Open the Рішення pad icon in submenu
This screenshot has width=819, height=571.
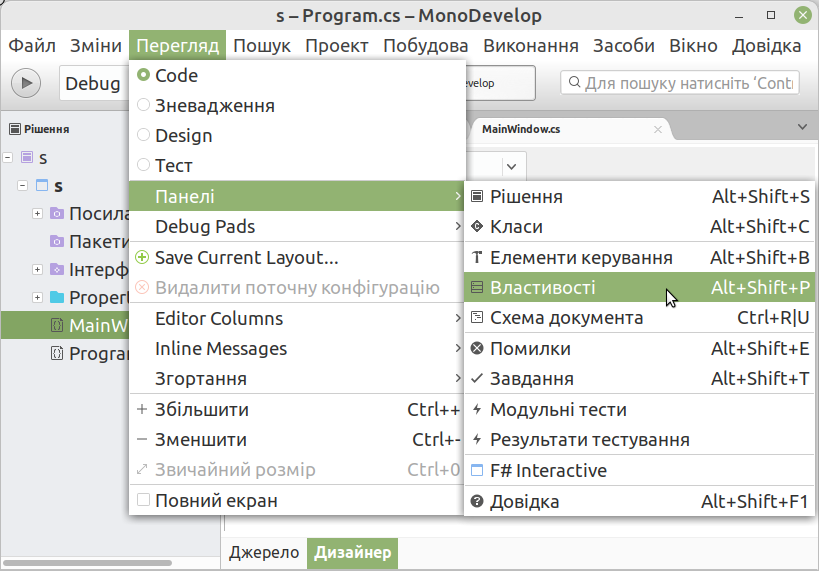[477, 196]
